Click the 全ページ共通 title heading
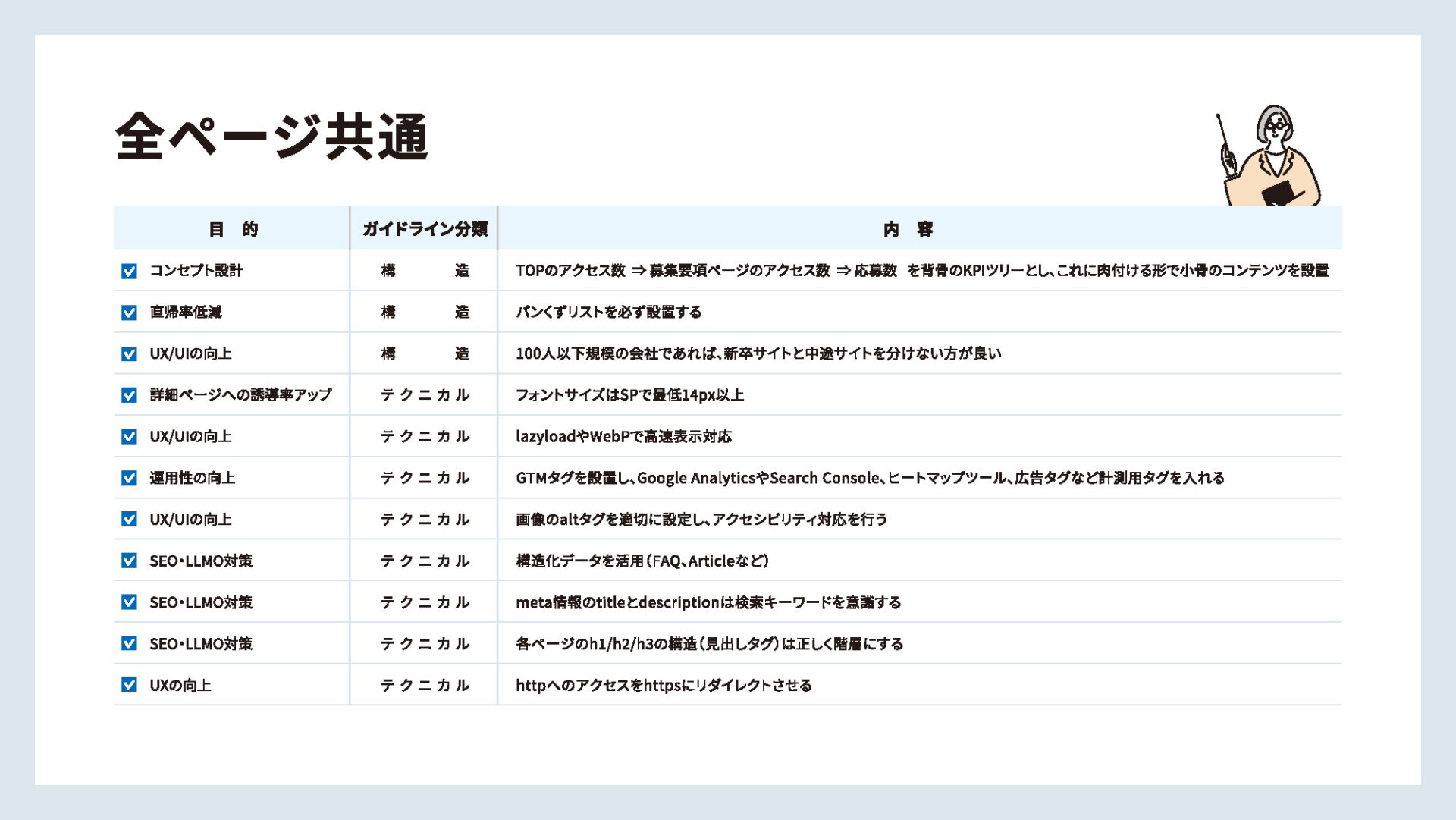This screenshot has width=1456, height=820. point(271,137)
